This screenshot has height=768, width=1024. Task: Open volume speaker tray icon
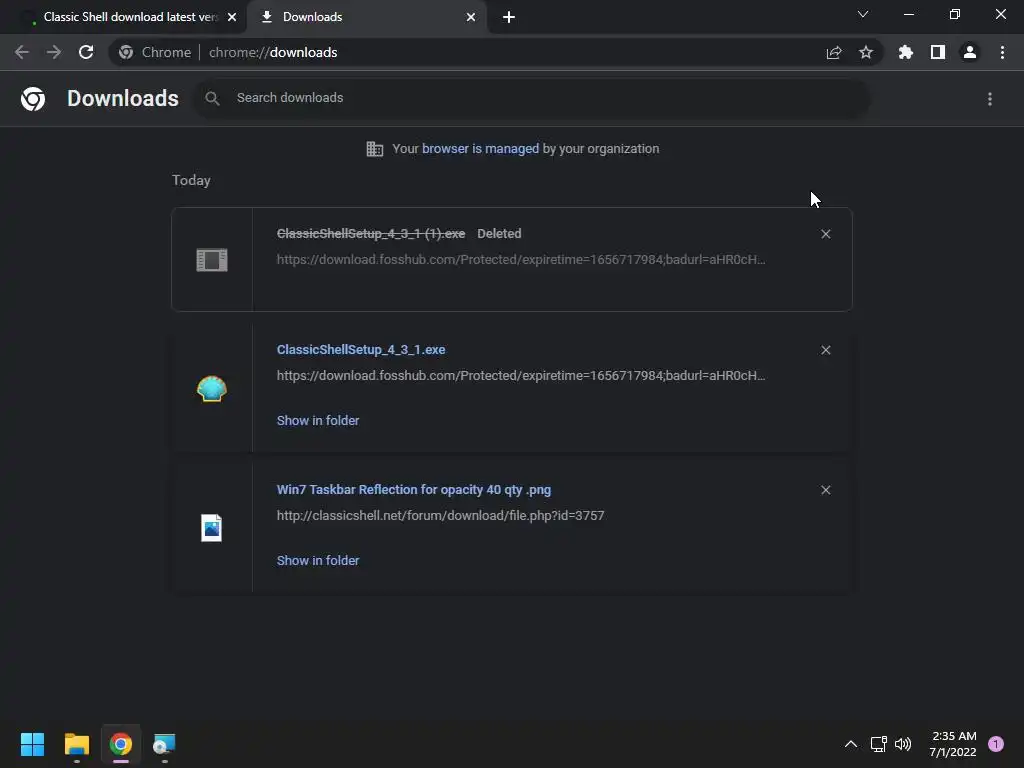903,744
